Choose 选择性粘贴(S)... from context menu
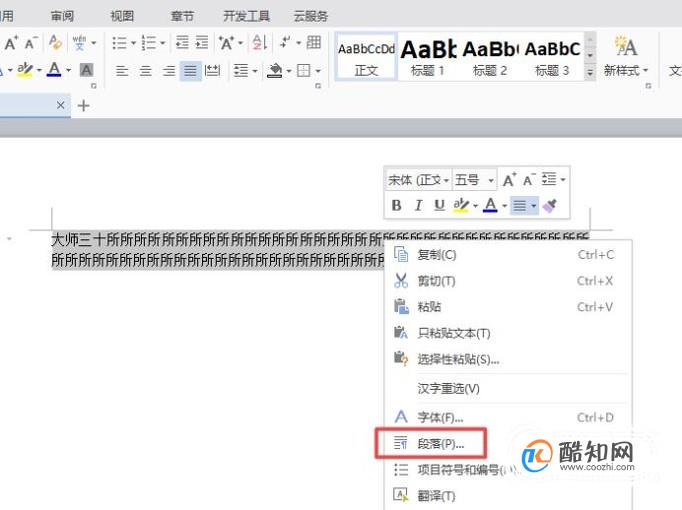Screen dimensions: 682x510 [508, 359]
